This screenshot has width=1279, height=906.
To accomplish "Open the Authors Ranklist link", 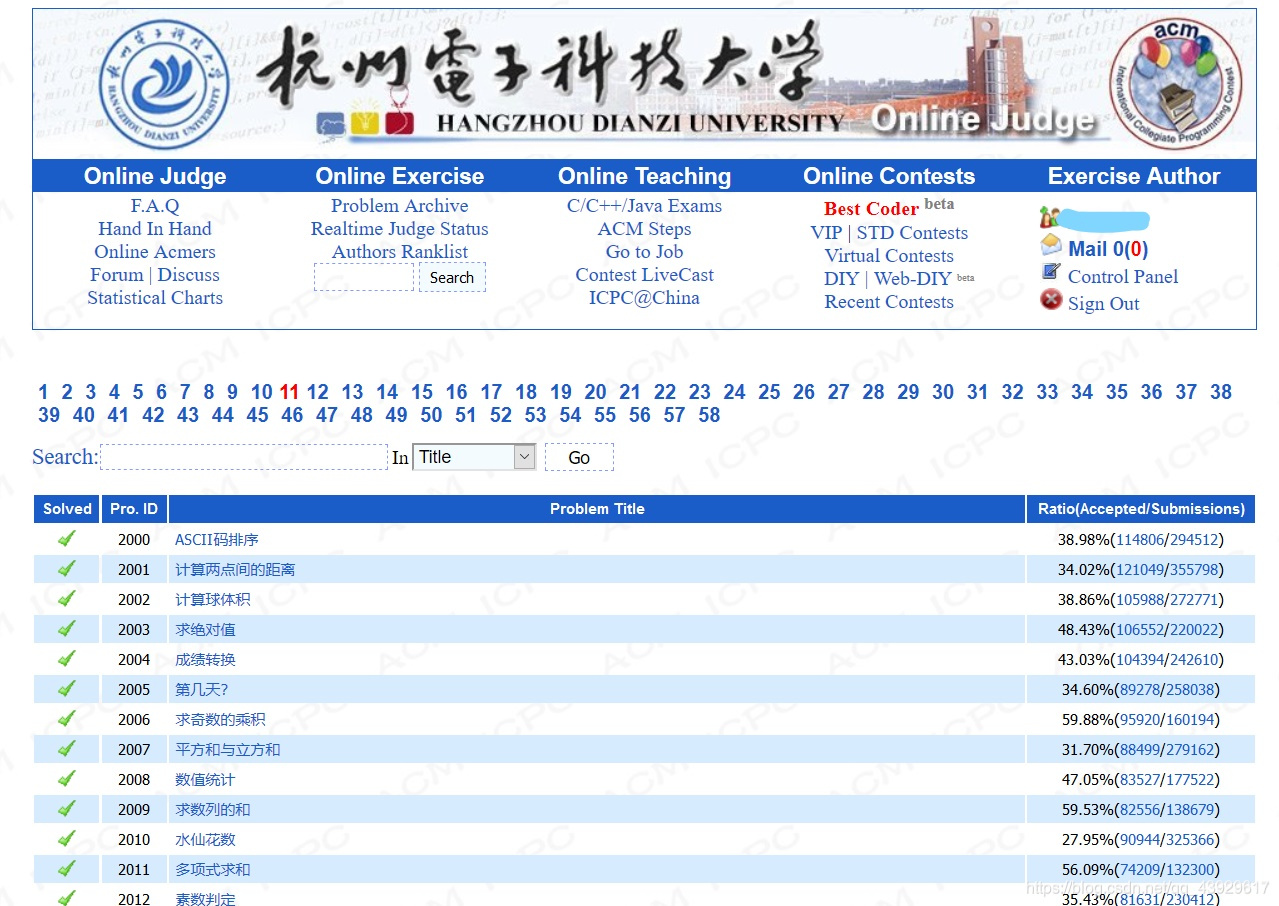I will coord(400,252).
